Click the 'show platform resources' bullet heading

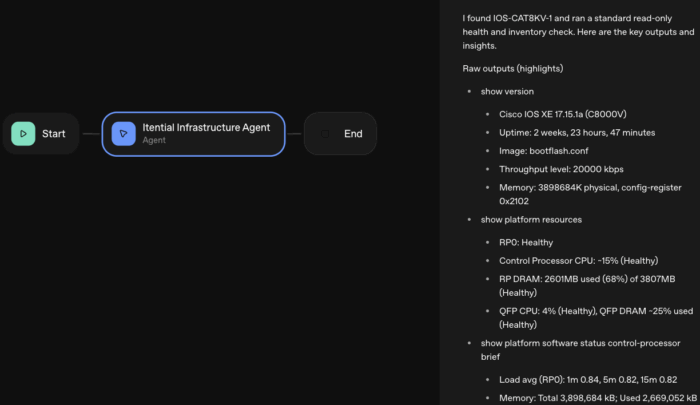coord(531,219)
